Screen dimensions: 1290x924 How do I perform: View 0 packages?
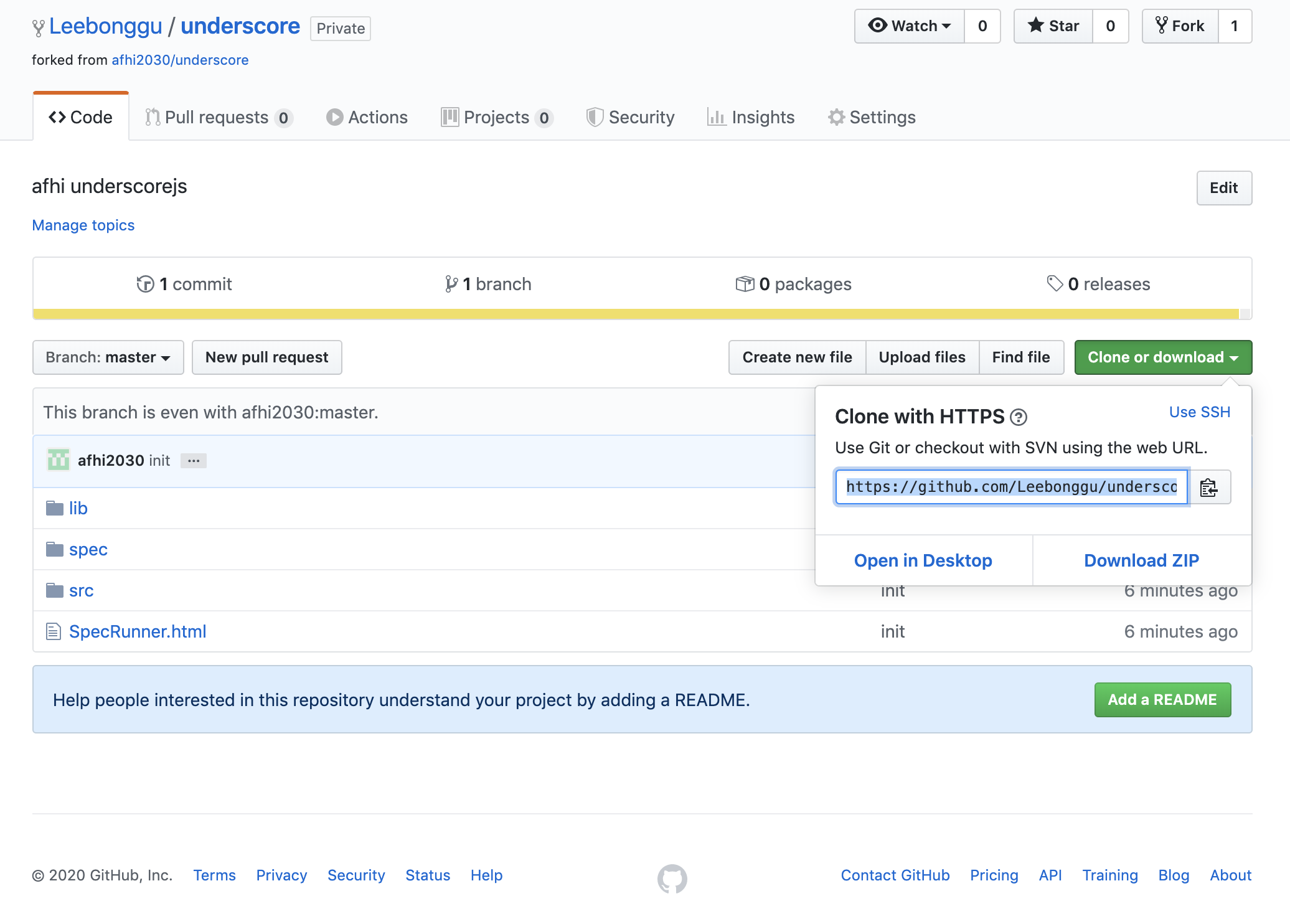[x=793, y=284]
